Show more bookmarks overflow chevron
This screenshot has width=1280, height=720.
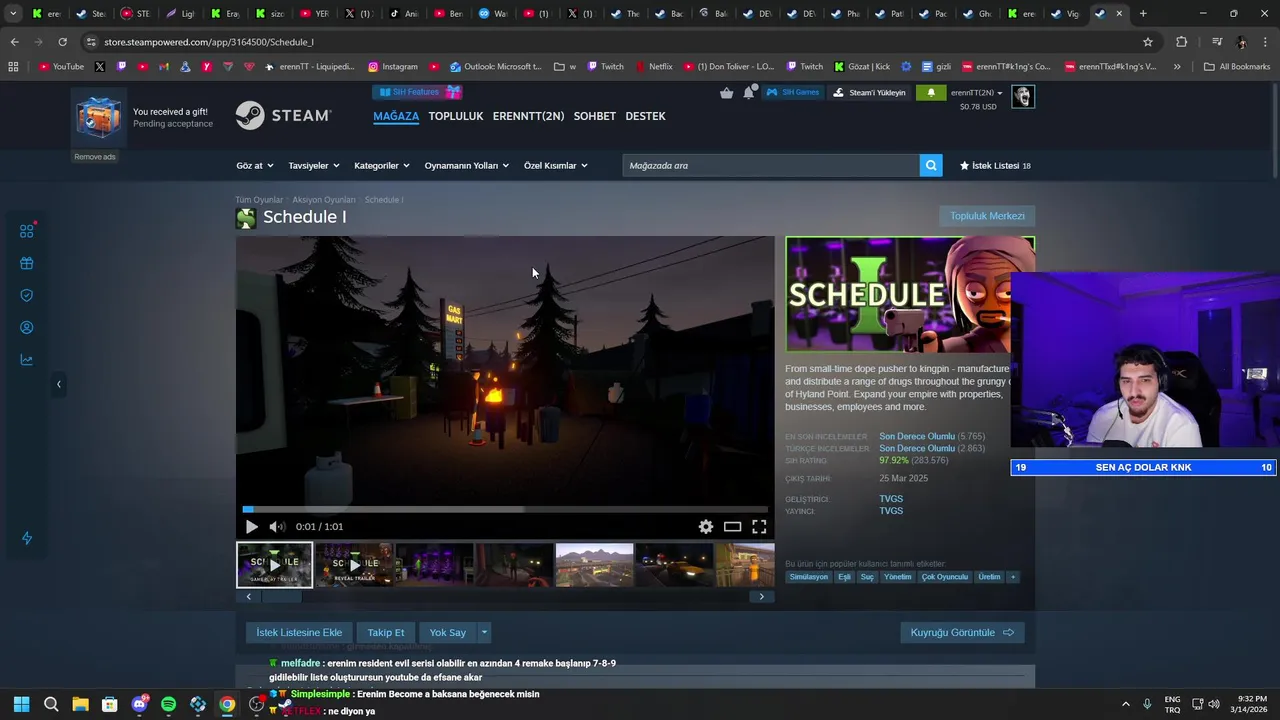coord(1177,67)
